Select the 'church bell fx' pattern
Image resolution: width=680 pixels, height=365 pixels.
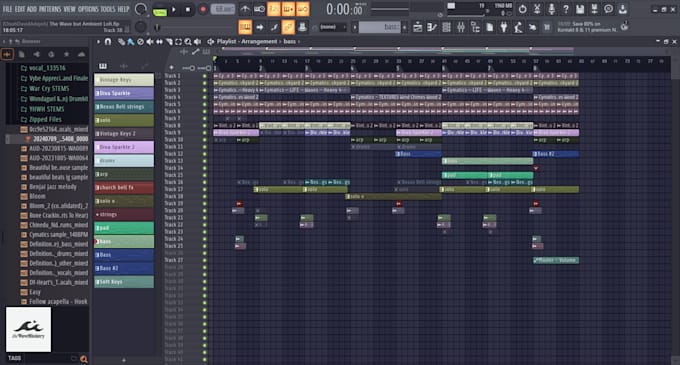click(124, 187)
